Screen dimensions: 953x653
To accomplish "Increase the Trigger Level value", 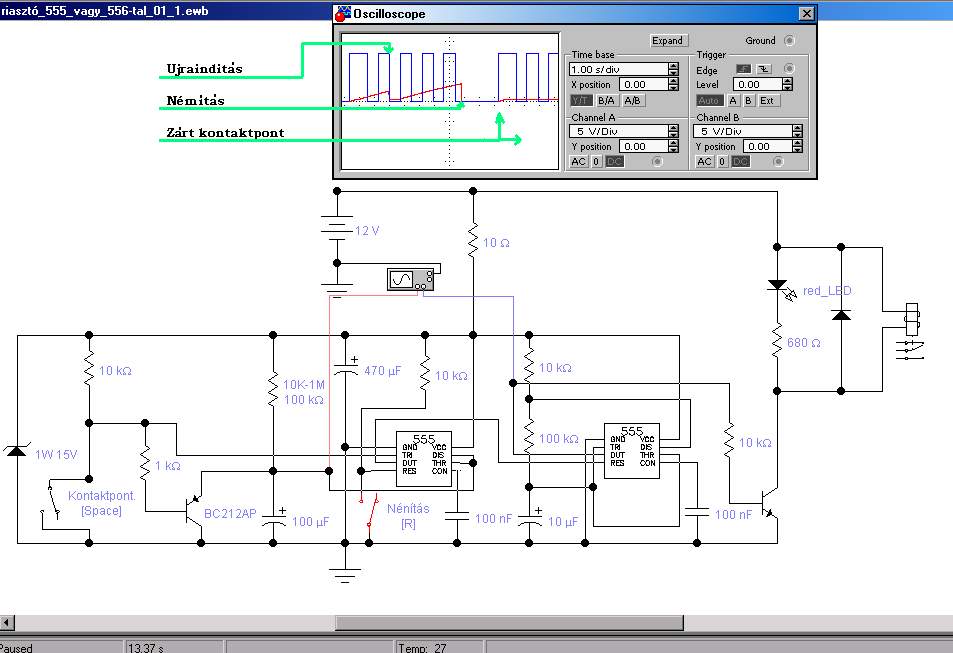I will (x=788, y=81).
